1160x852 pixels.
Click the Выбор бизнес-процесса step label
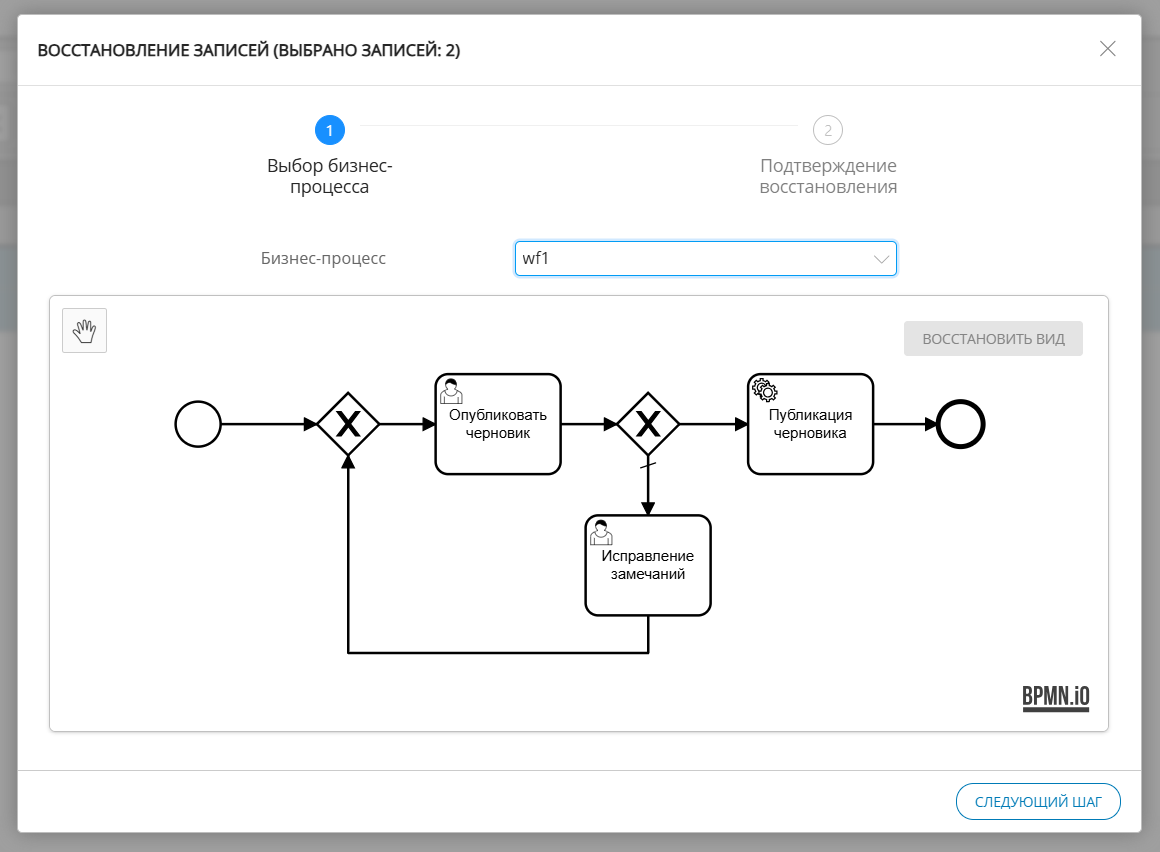click(329, 176)
